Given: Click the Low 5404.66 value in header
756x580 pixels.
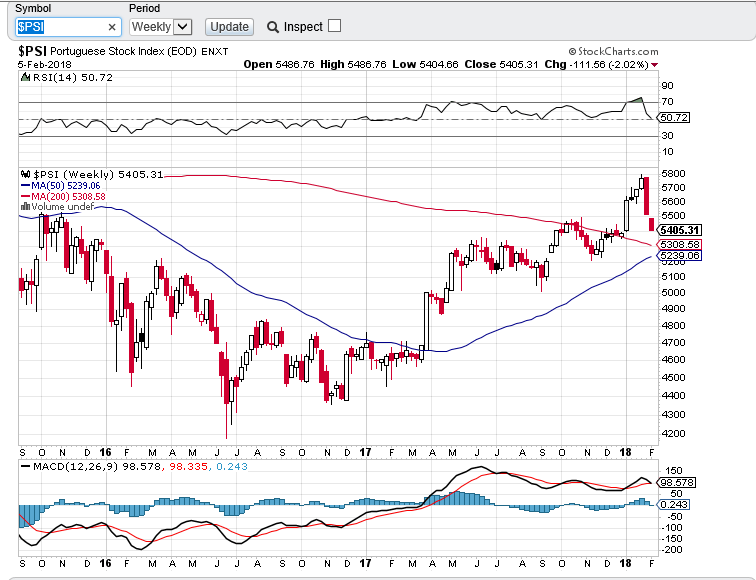Looking at the screenshot, I should (425, 64).
